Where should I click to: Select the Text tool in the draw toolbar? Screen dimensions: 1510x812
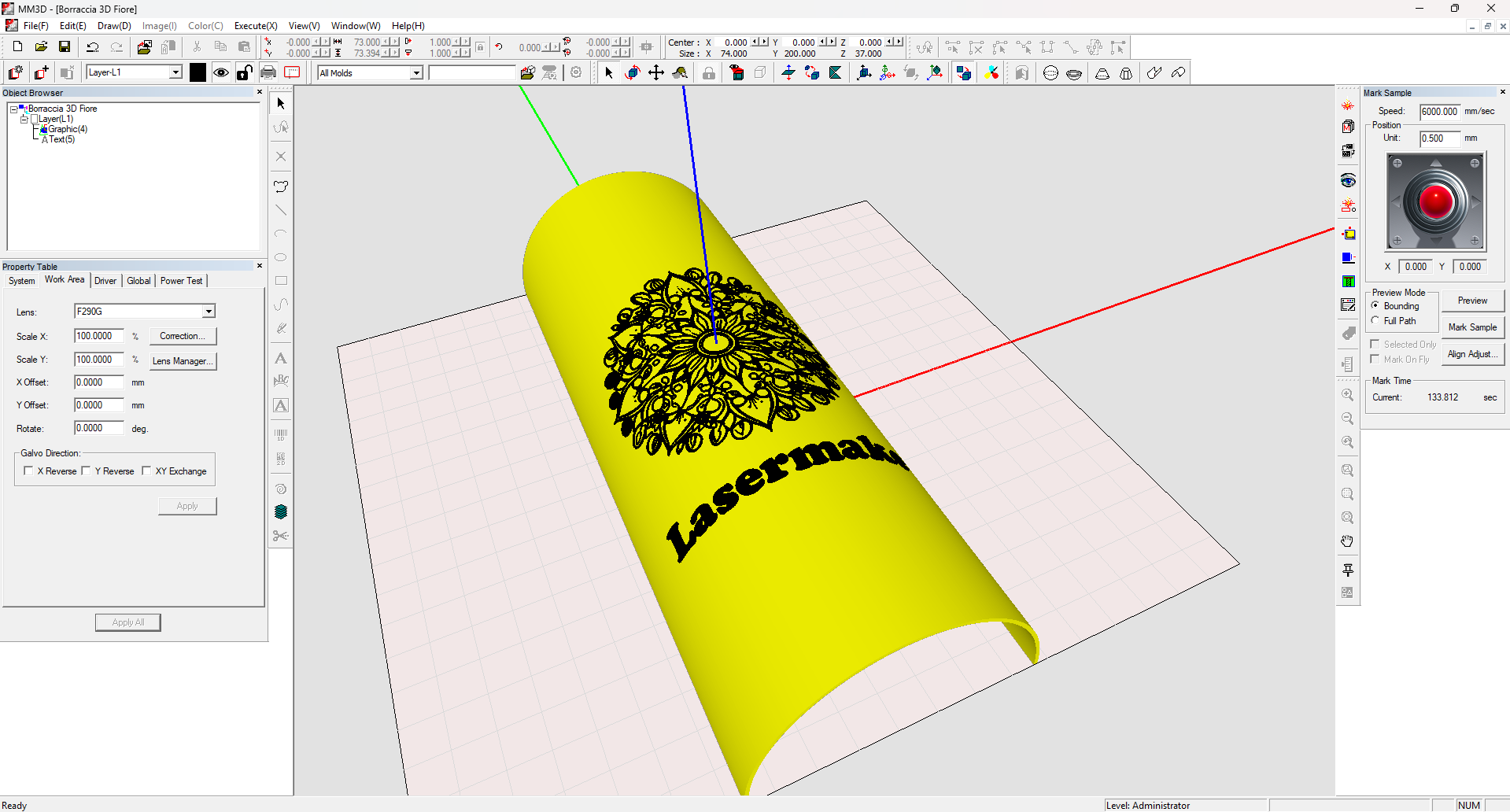click(281, 359)
